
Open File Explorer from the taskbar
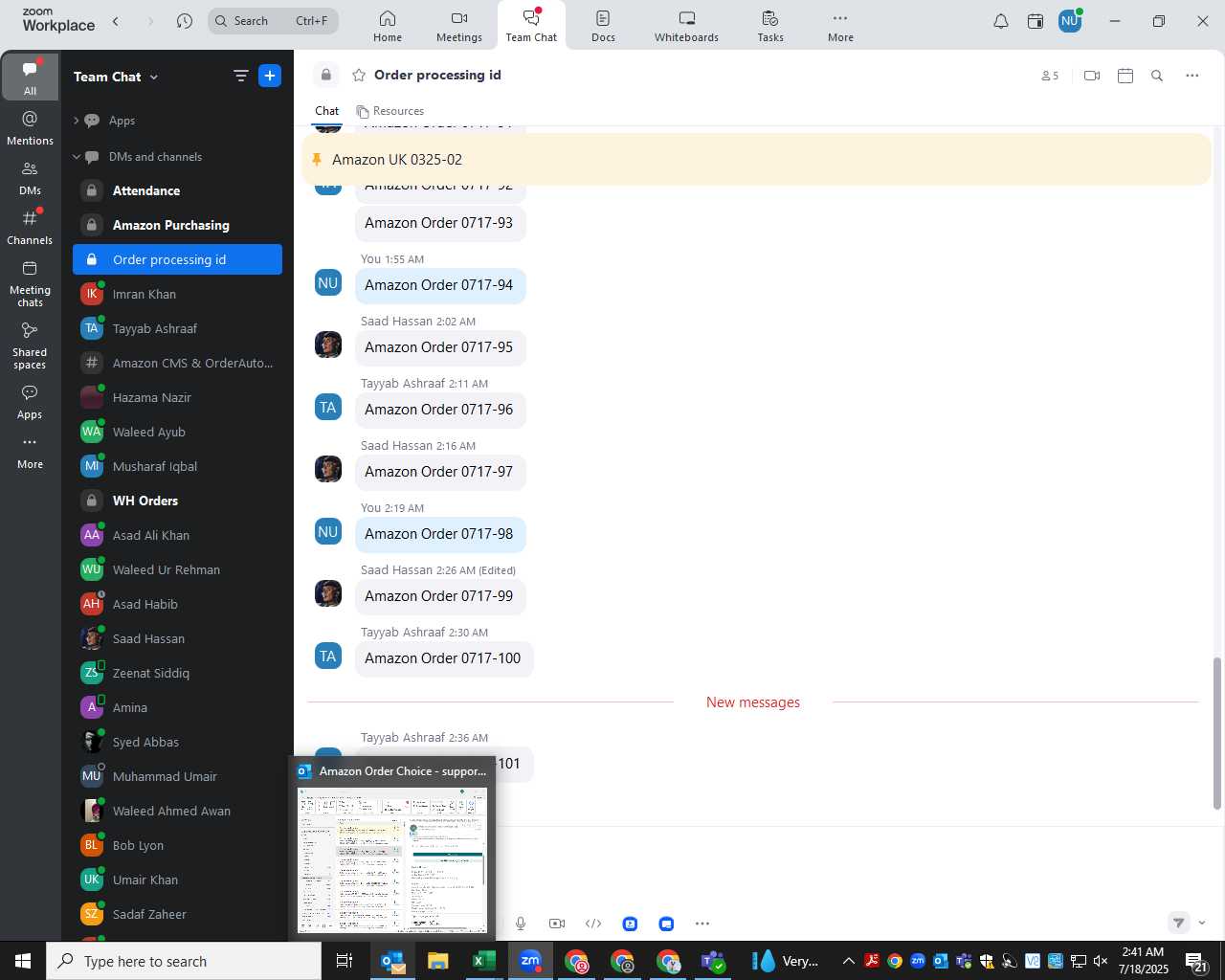pyautogui.click(x=438, y=961)
